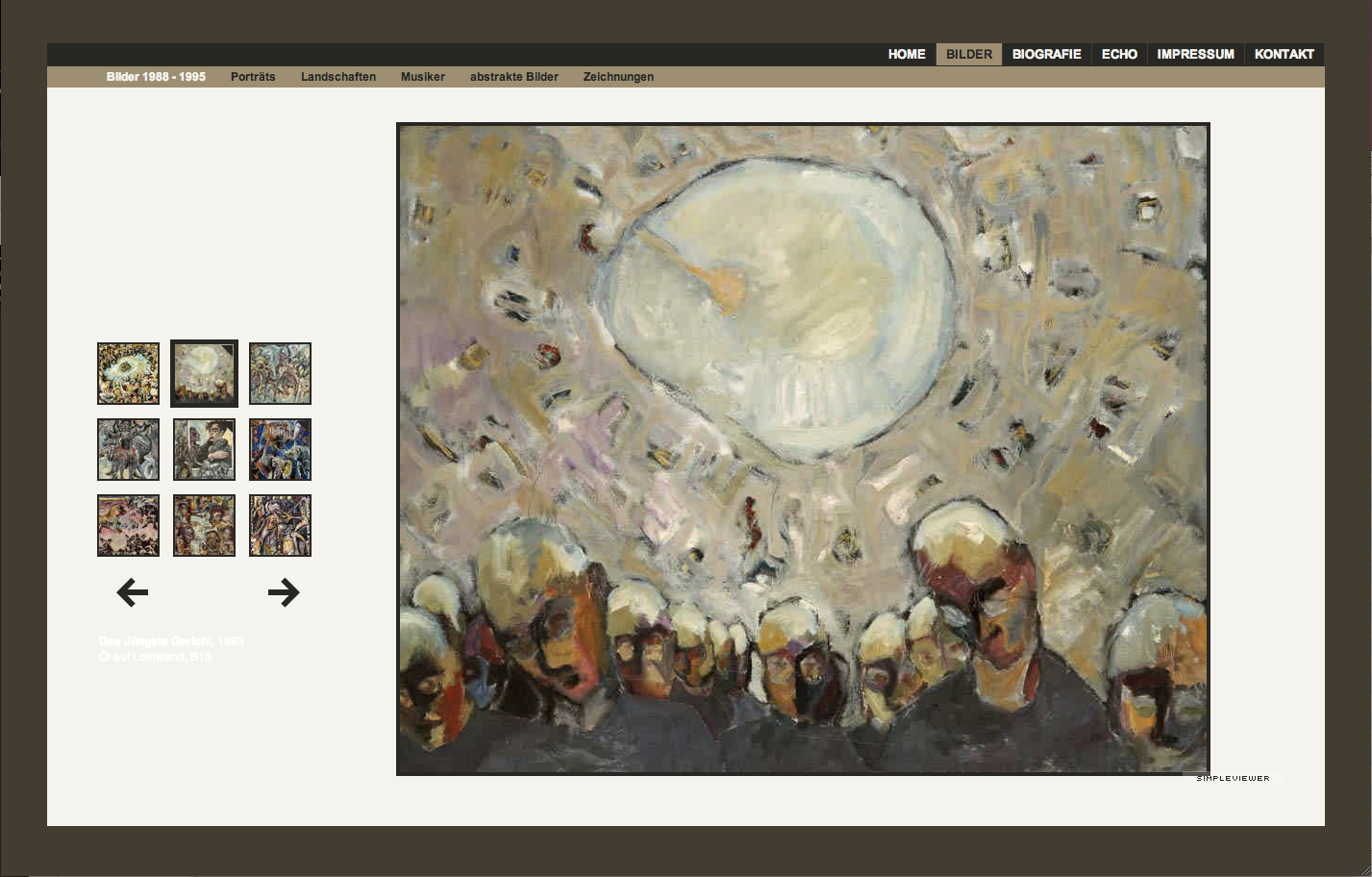Select first thumbnail in middle row
Image resolution: width=1372 pixels, height=877 pixels.
click(x=128, y=449)
